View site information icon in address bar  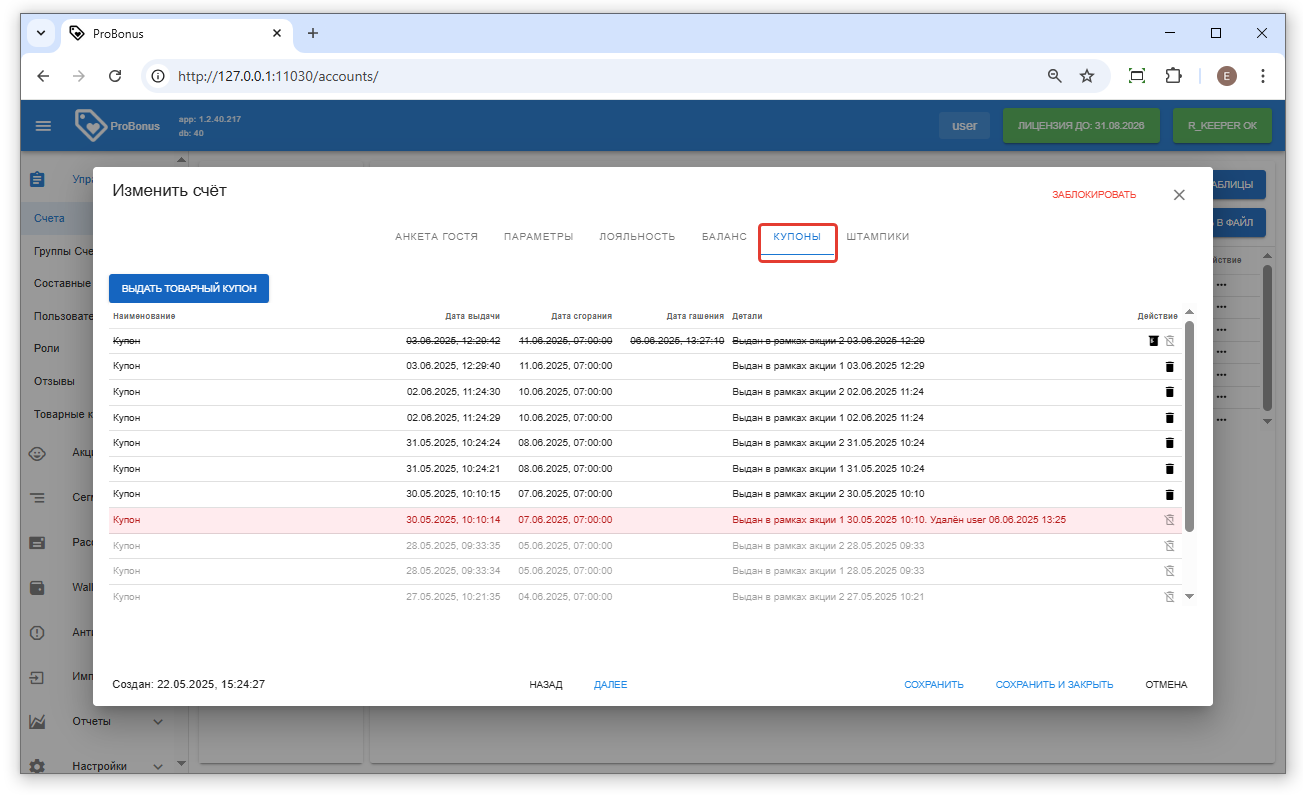(x=157, y=76)
